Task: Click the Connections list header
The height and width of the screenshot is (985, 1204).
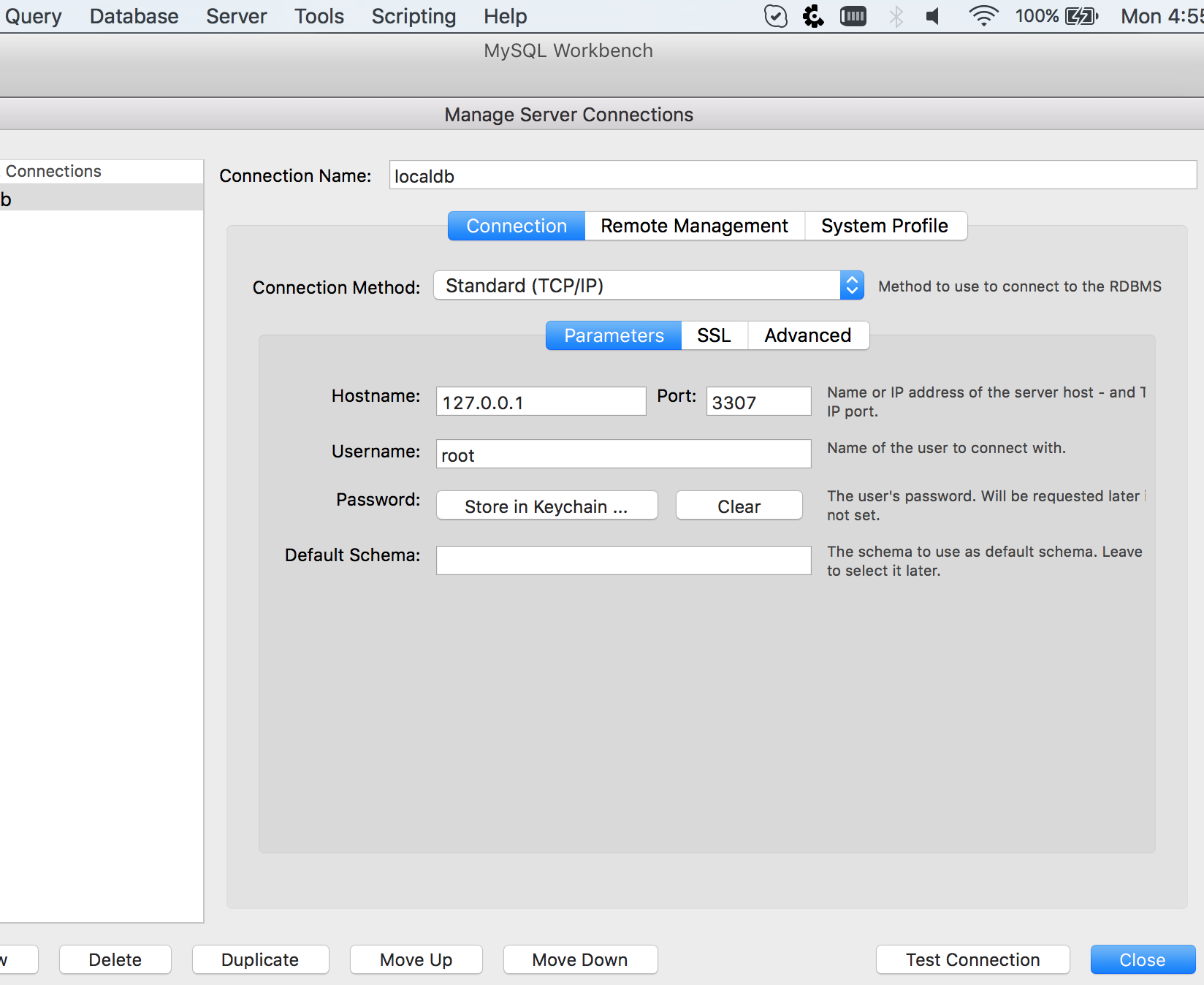Action: point(102,171)
